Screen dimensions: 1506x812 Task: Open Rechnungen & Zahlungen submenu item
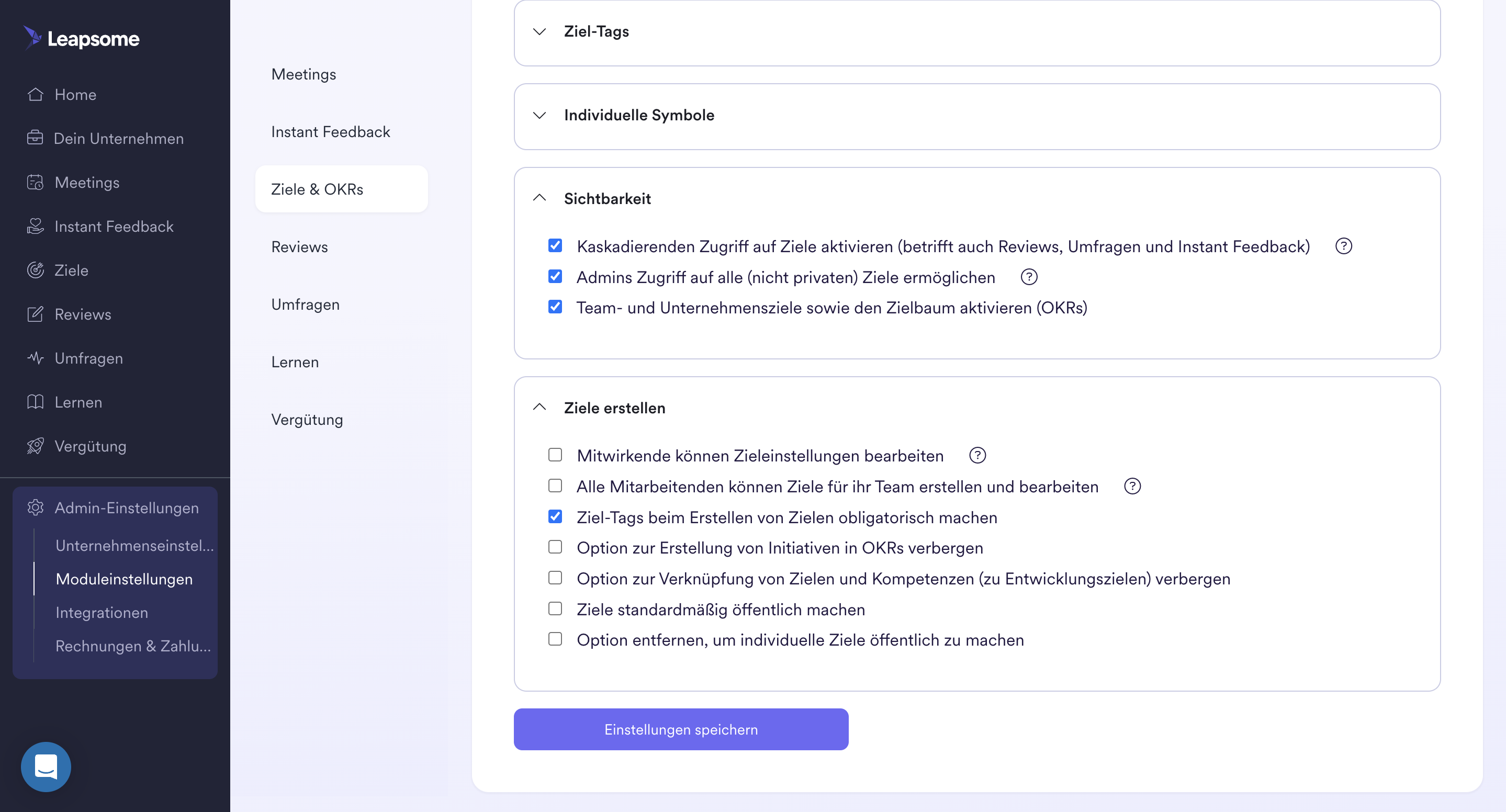[x=133, y=646]
